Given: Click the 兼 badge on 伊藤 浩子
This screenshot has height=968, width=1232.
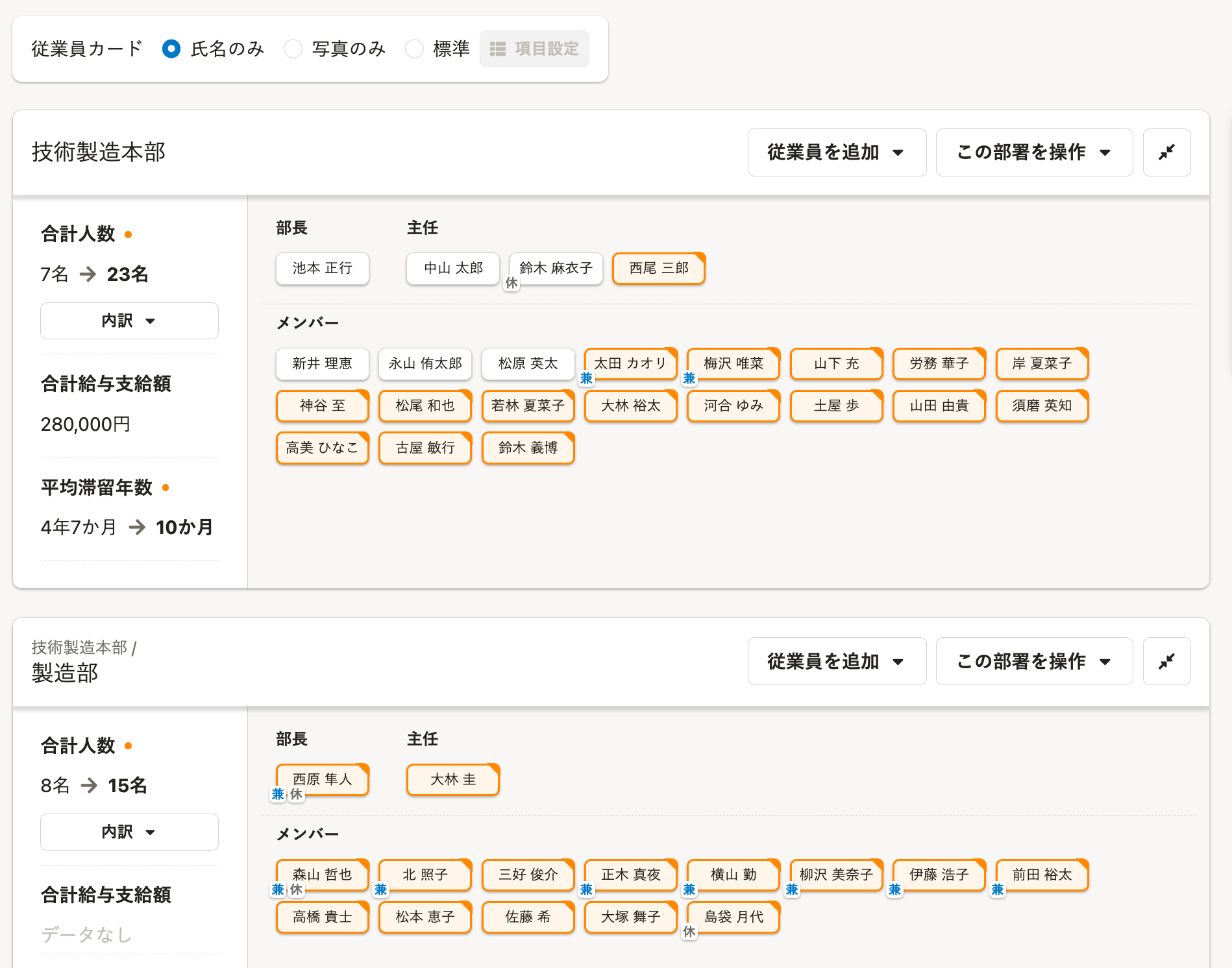Looking at the screenshot, I should 894,889.
